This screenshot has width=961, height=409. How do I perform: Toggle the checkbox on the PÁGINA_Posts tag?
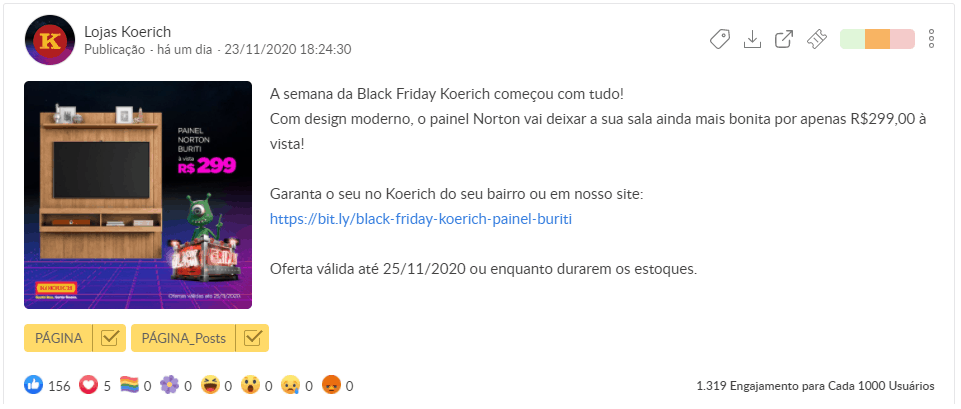click(x=253, y=338)
